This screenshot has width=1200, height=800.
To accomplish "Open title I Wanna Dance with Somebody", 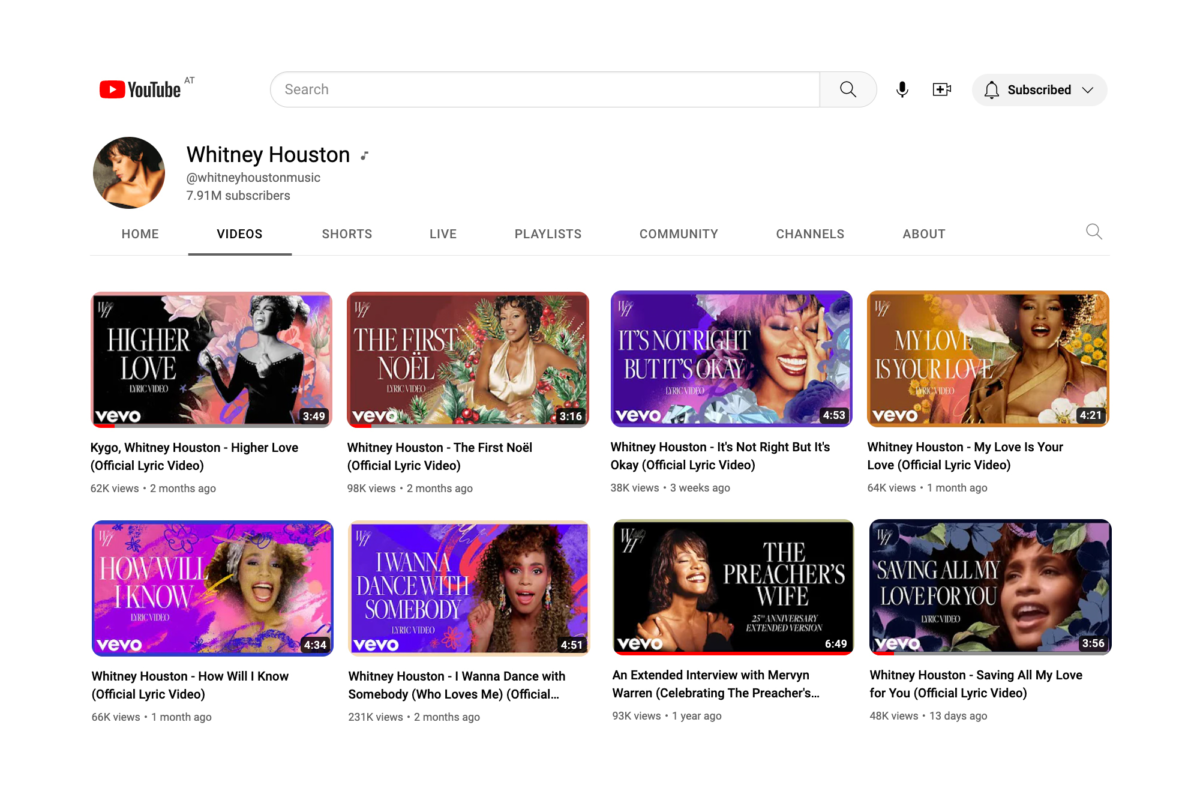I will [x=457, y=685].
